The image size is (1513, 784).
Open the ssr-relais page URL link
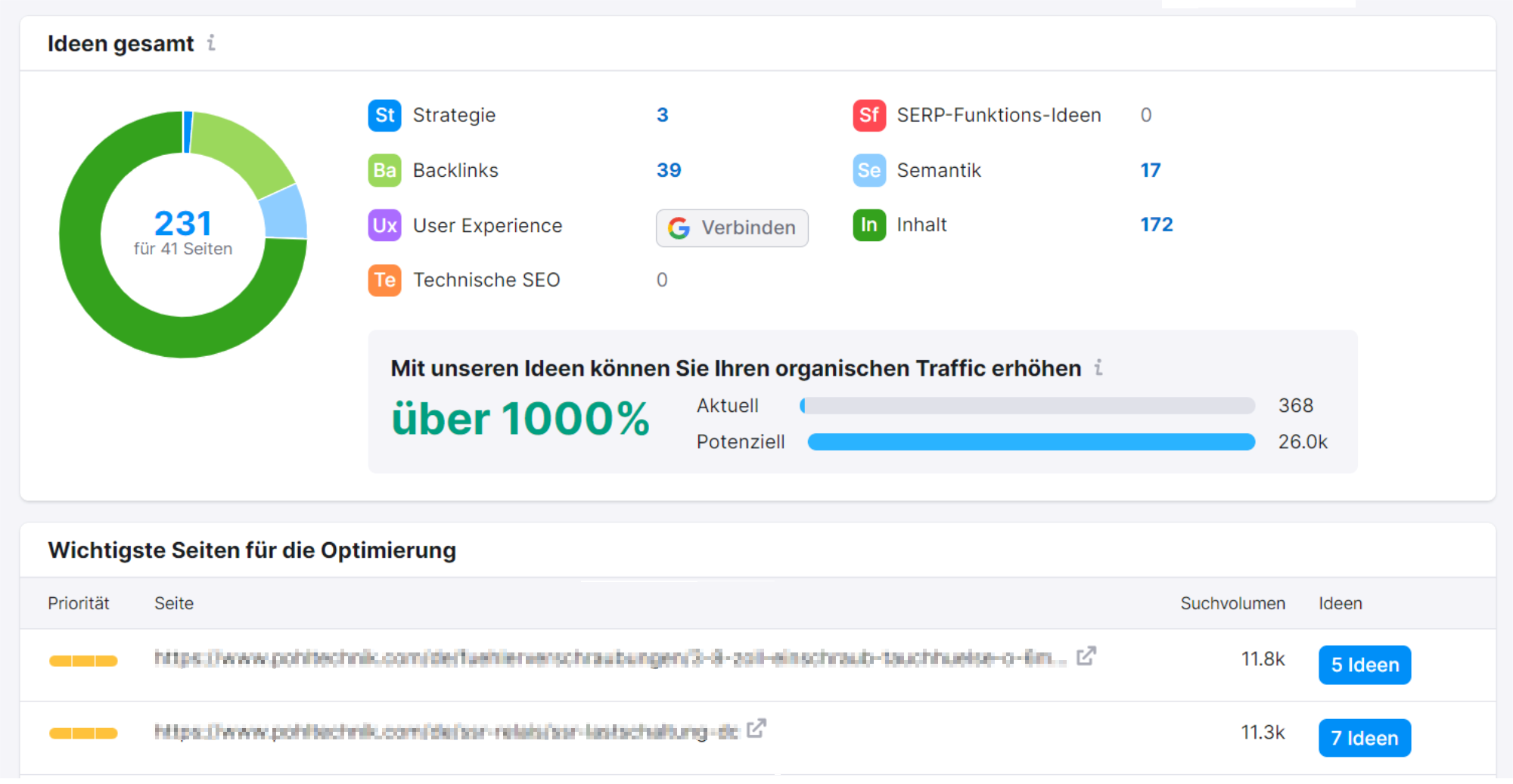(x=446, y=731)
